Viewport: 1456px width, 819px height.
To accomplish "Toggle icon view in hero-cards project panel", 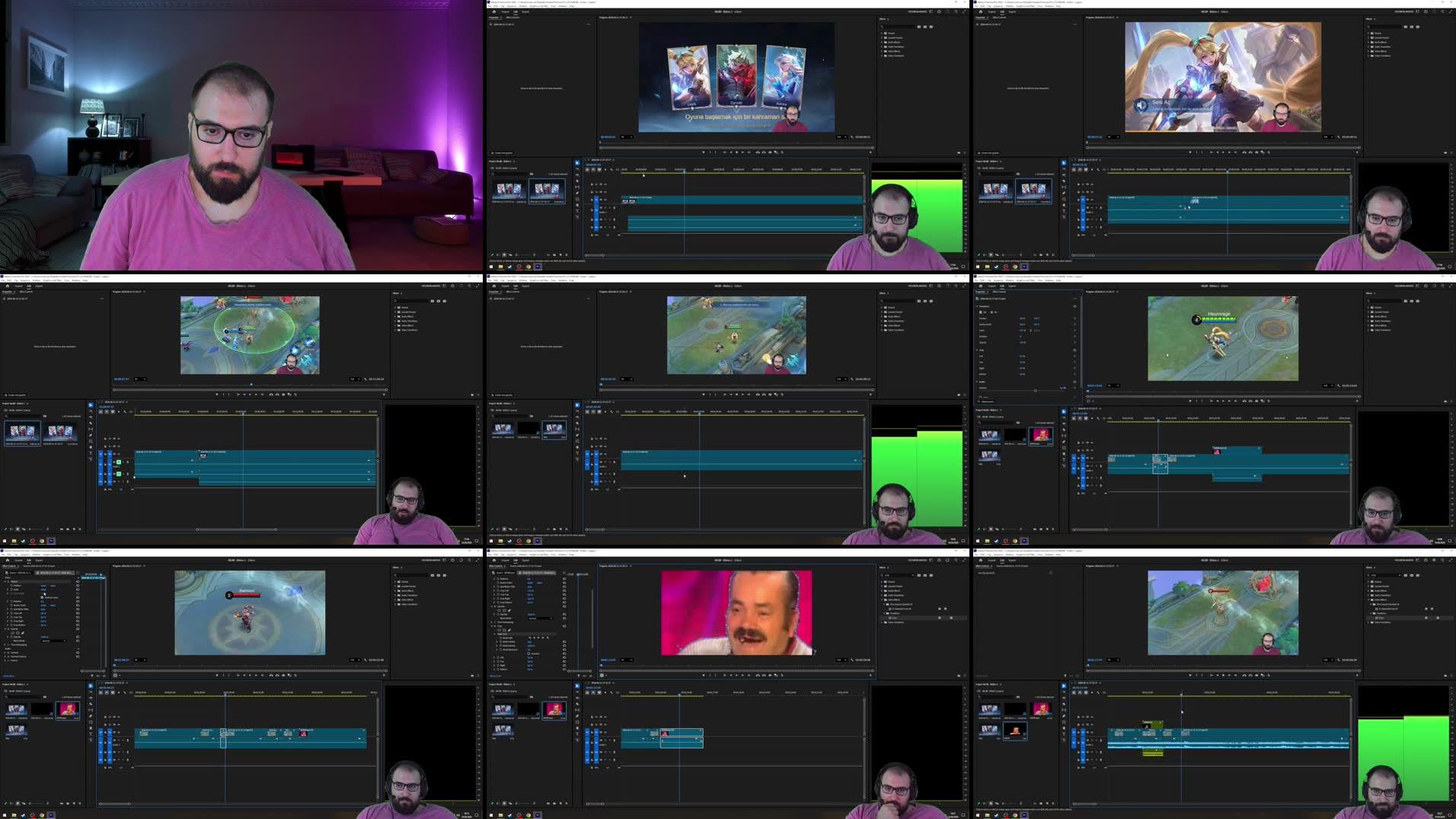I will point(504,254).
